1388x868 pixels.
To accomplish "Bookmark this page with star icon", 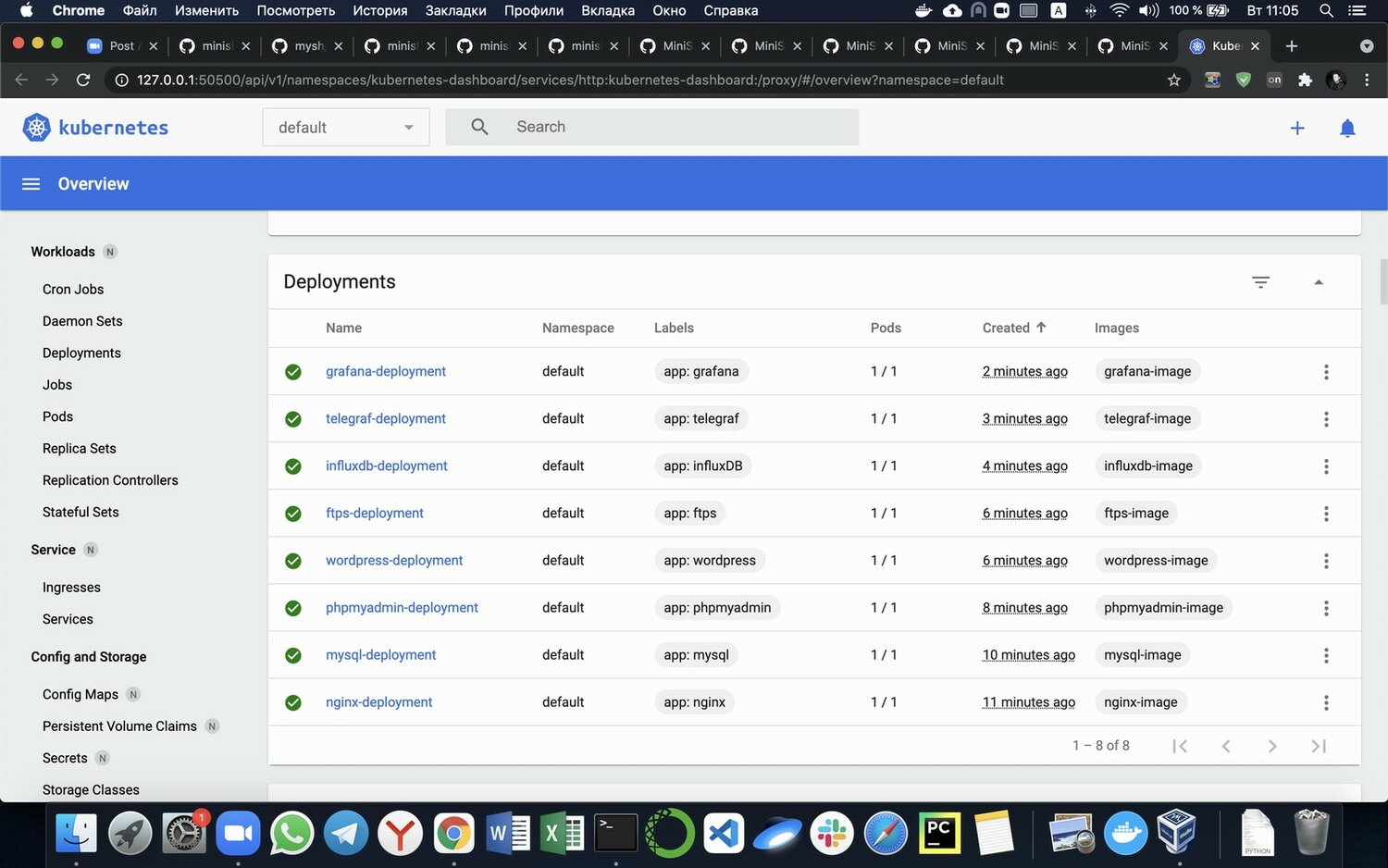I will point(1174,80).
